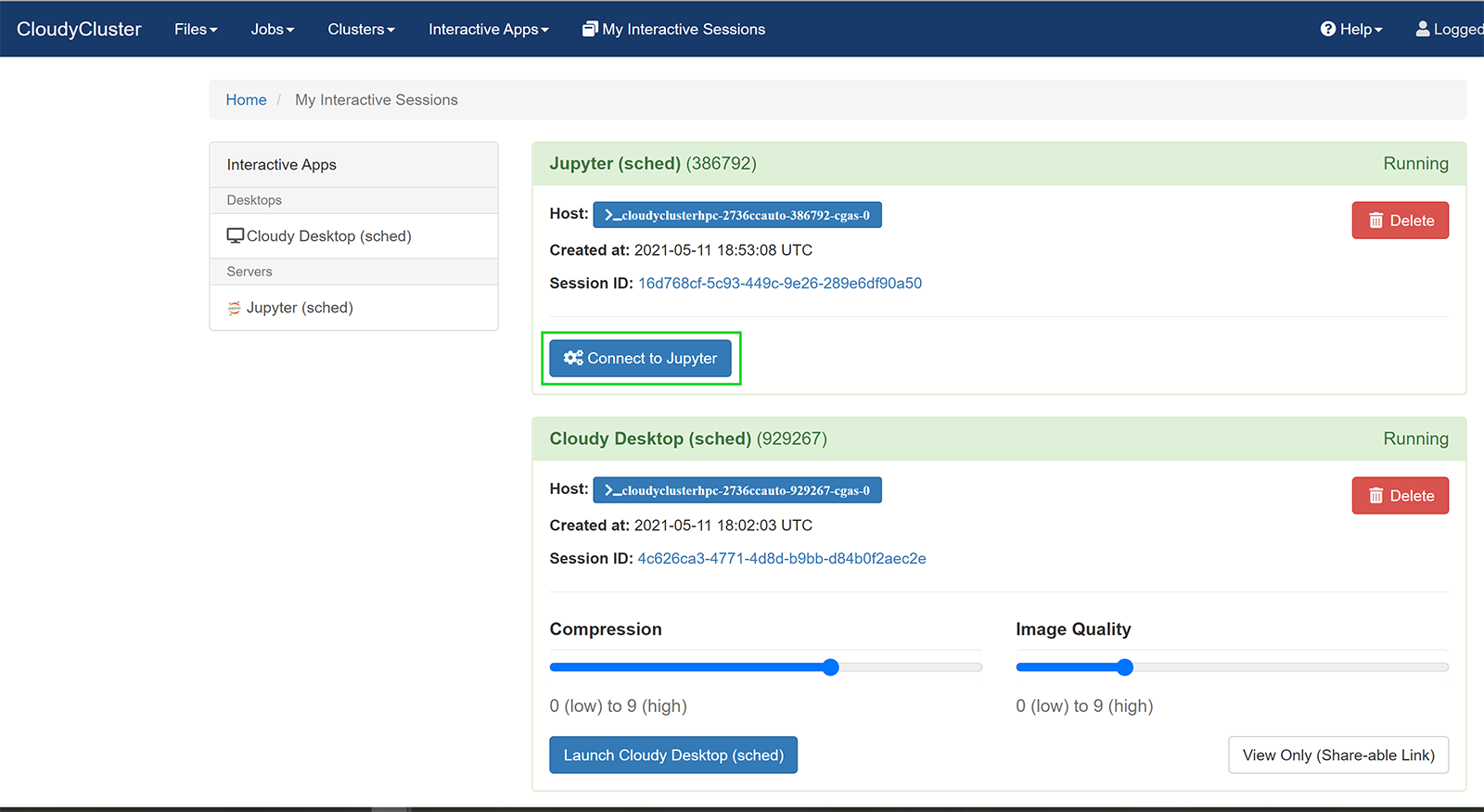The height and width of the screenshot is (812, 1484).
Task: Click Connect to Jupyter button
Action: (640, 358)
